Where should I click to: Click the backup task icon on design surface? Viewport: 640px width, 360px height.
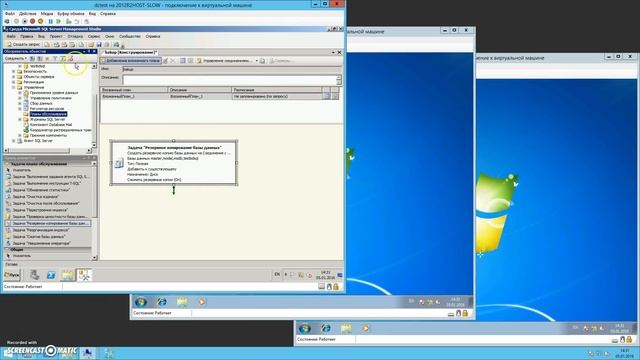click(119, 163)
